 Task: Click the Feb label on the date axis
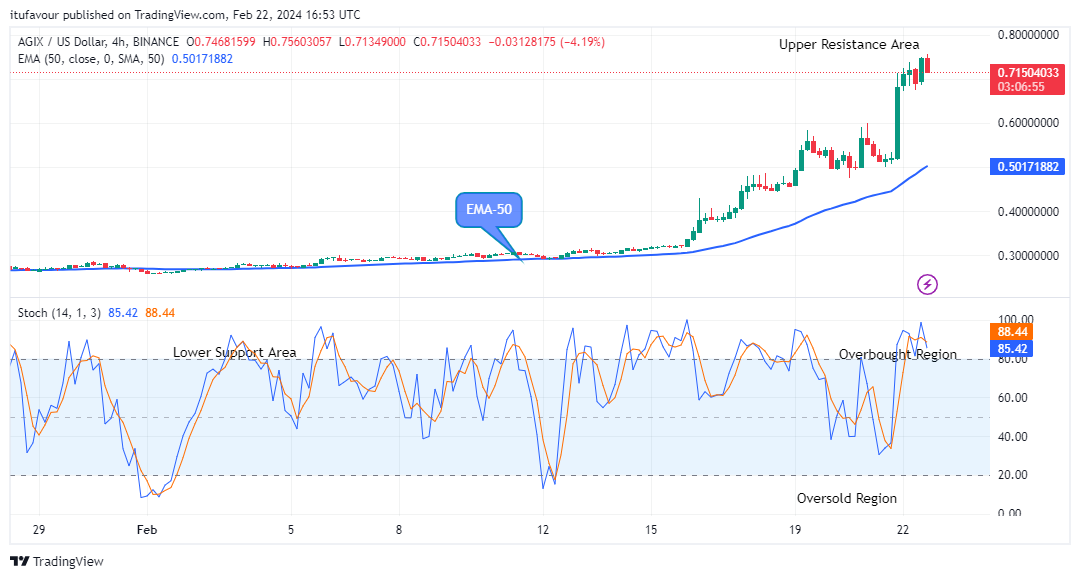[147, 529]
